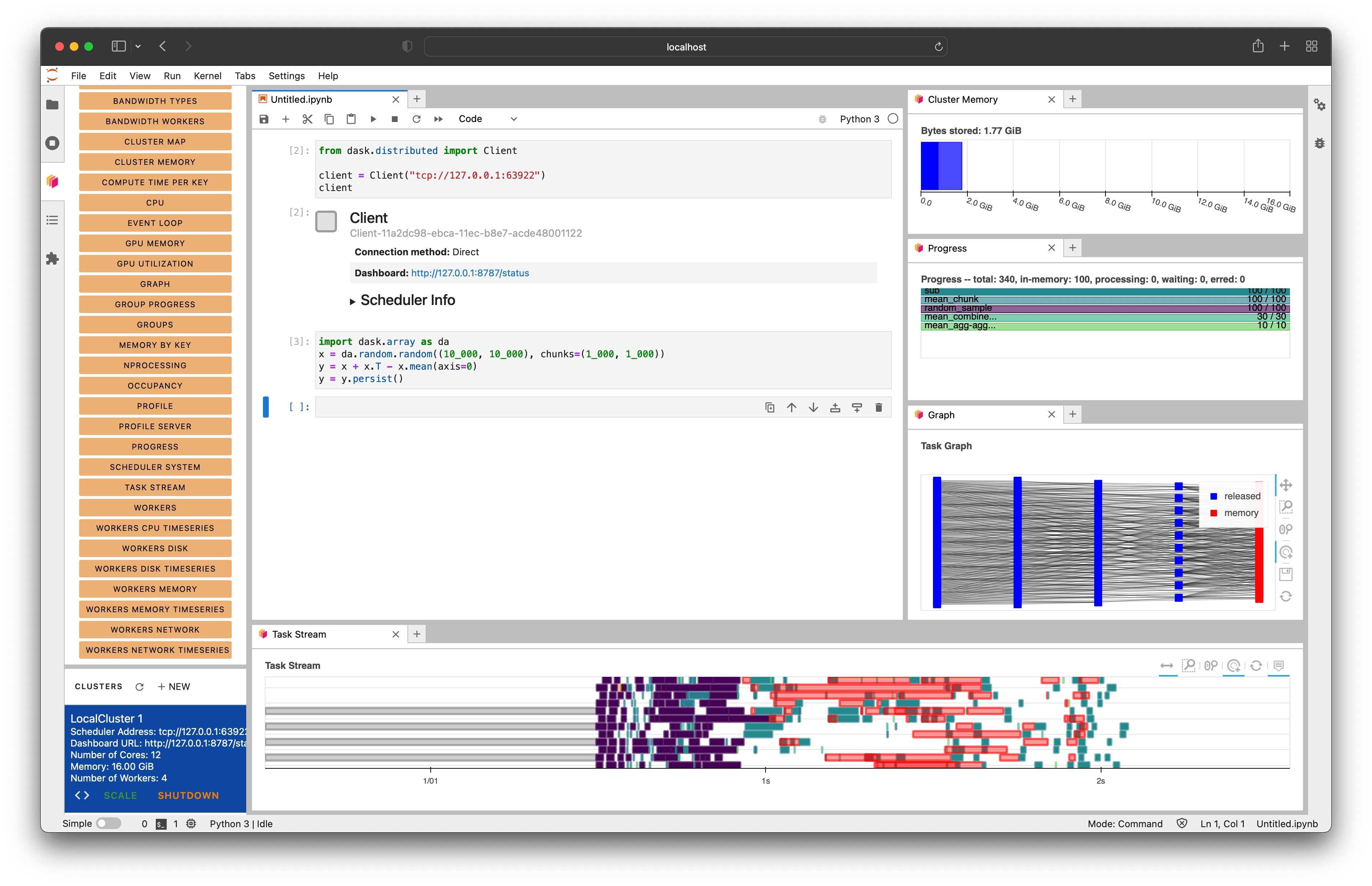Toggle the Simple mode switch in status bar

[x=109, y=823]
